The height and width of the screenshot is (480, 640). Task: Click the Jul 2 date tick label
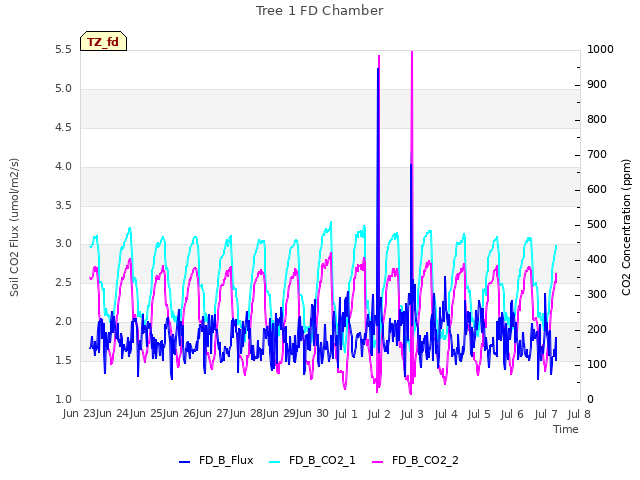379,414
